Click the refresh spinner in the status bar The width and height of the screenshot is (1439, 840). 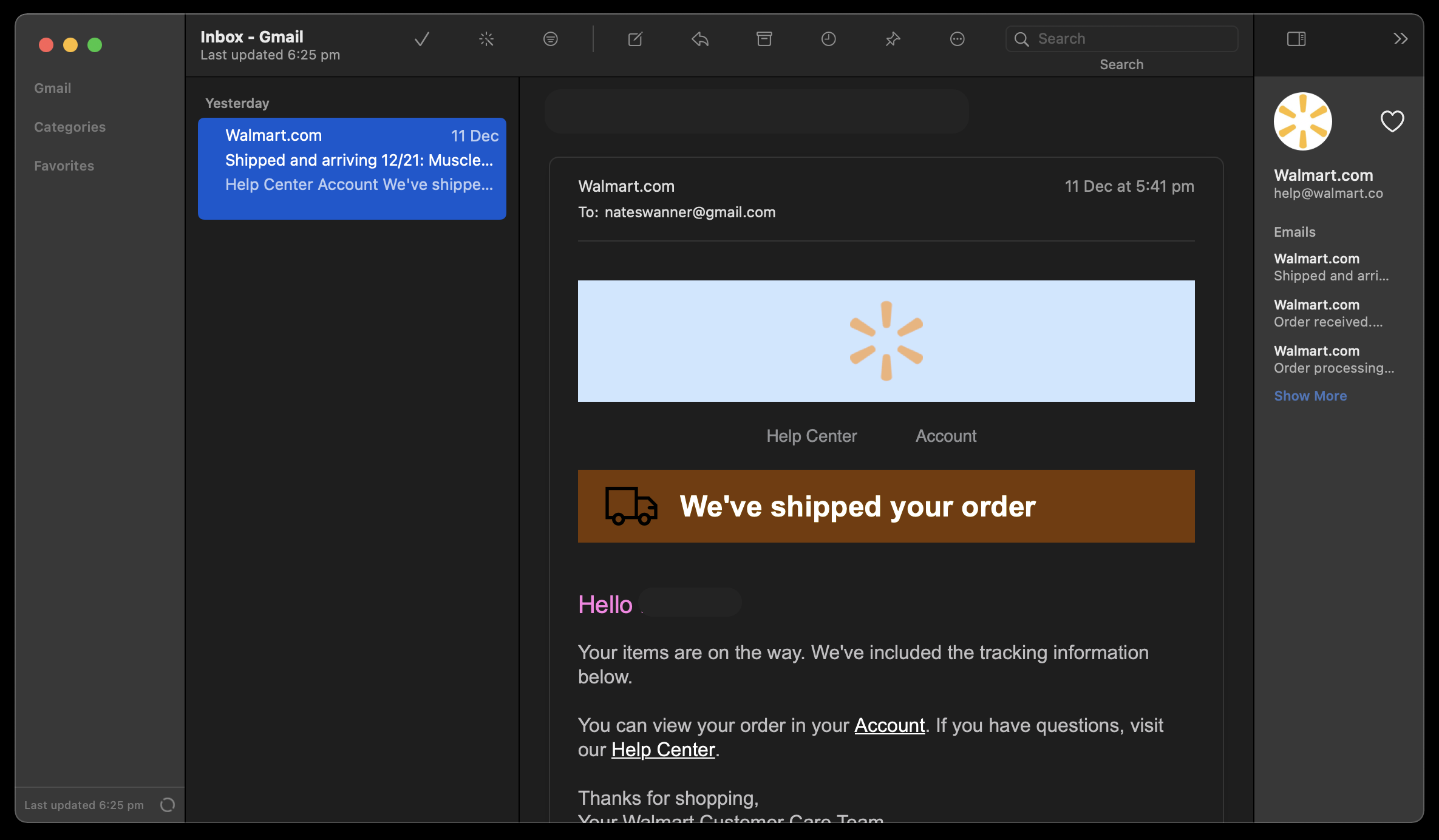(x=168, y=805)
